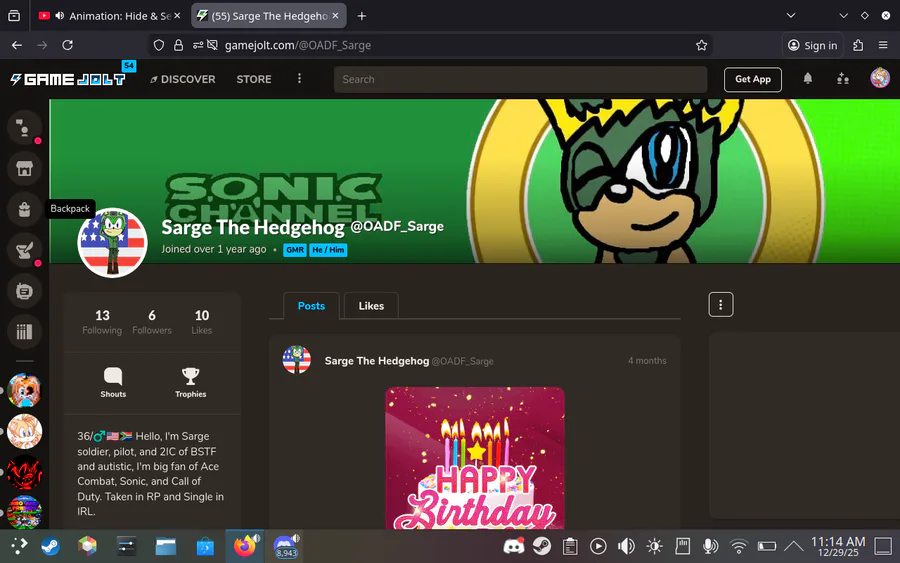Expand the header more-options vertical dots

[x=299, y=79]
